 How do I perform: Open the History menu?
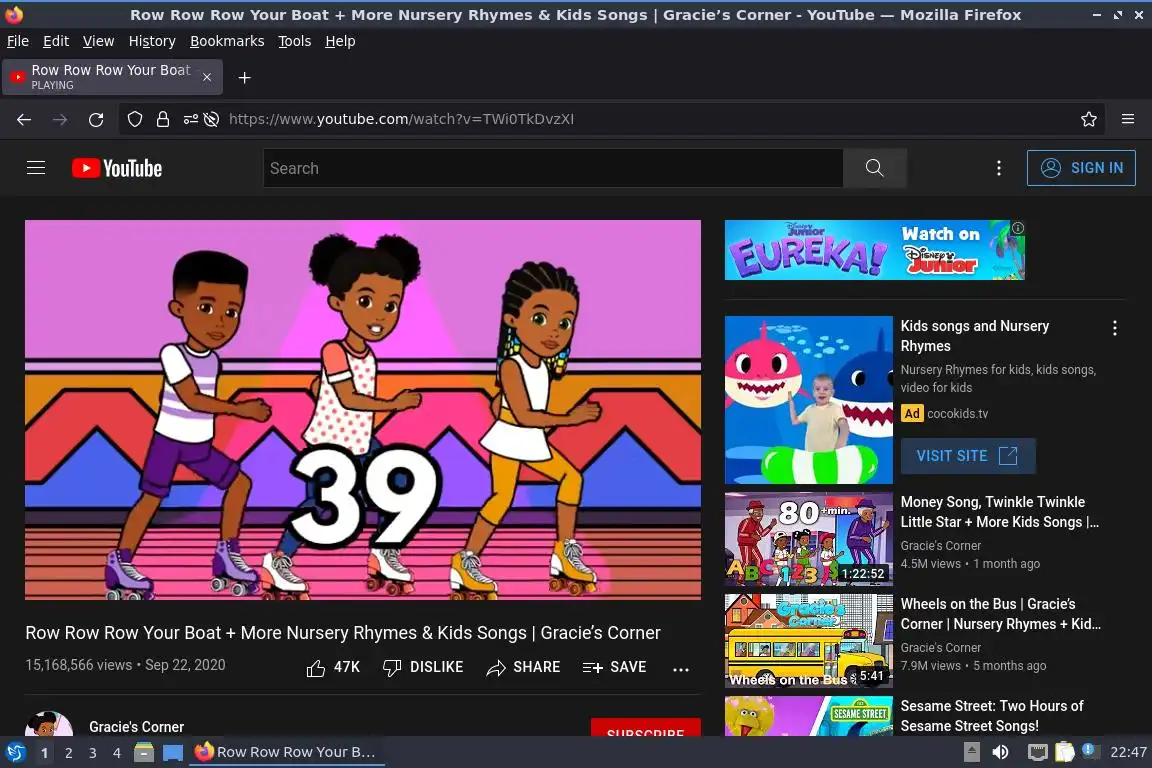[152, 41]
